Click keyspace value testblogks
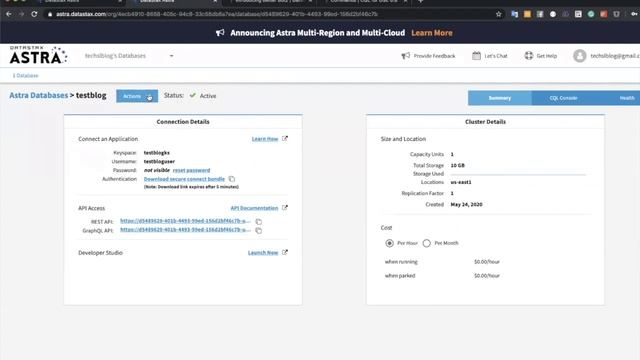Screen dimensions: 640x360 [157, 153]
